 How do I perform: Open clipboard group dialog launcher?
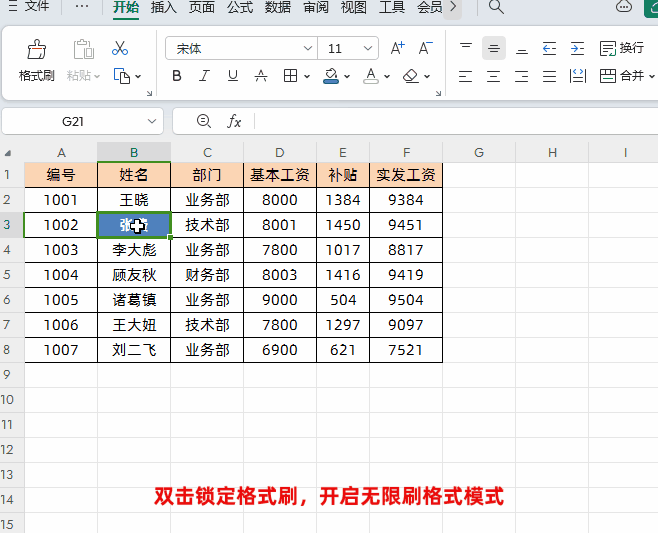149,93
